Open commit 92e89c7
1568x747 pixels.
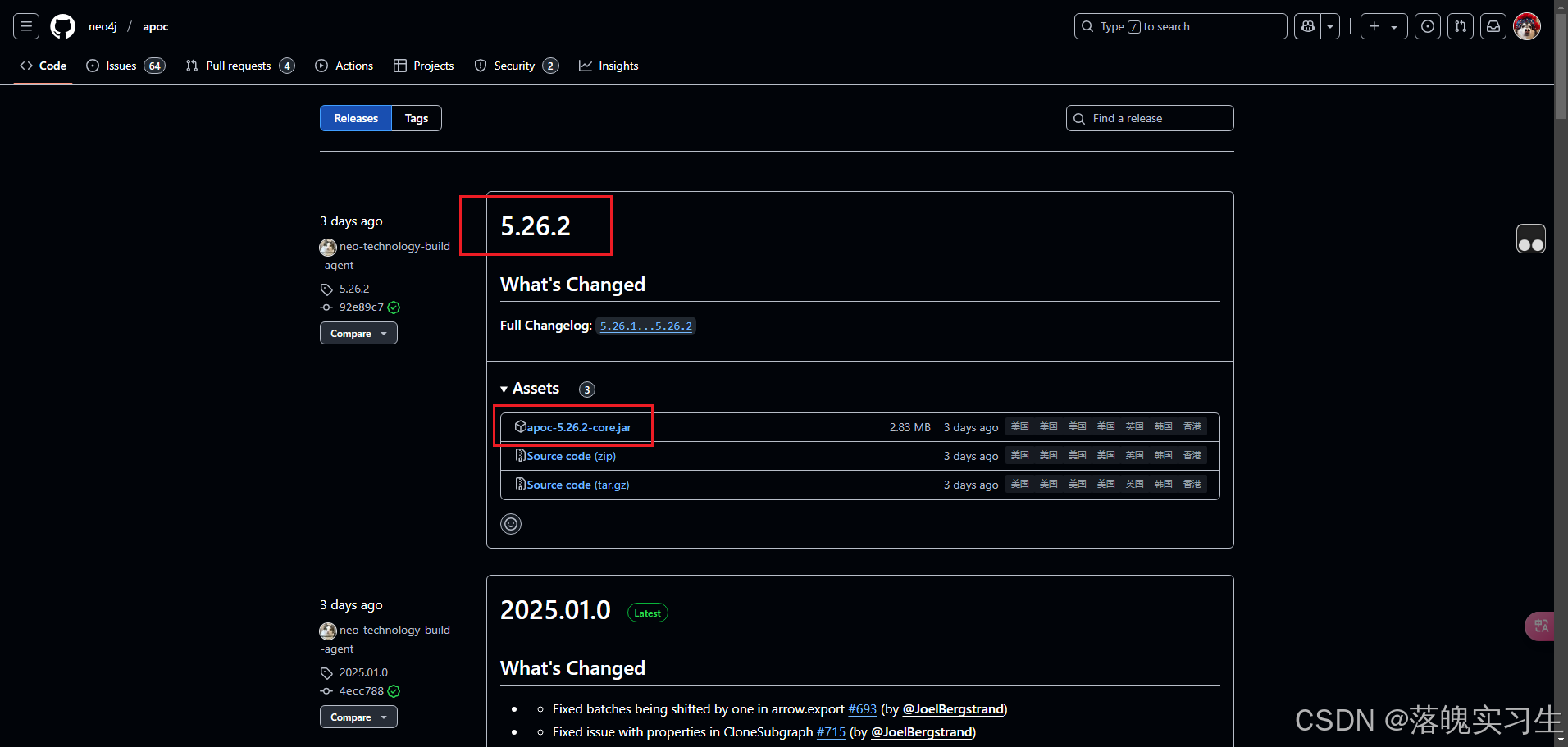tap(362, 307)
